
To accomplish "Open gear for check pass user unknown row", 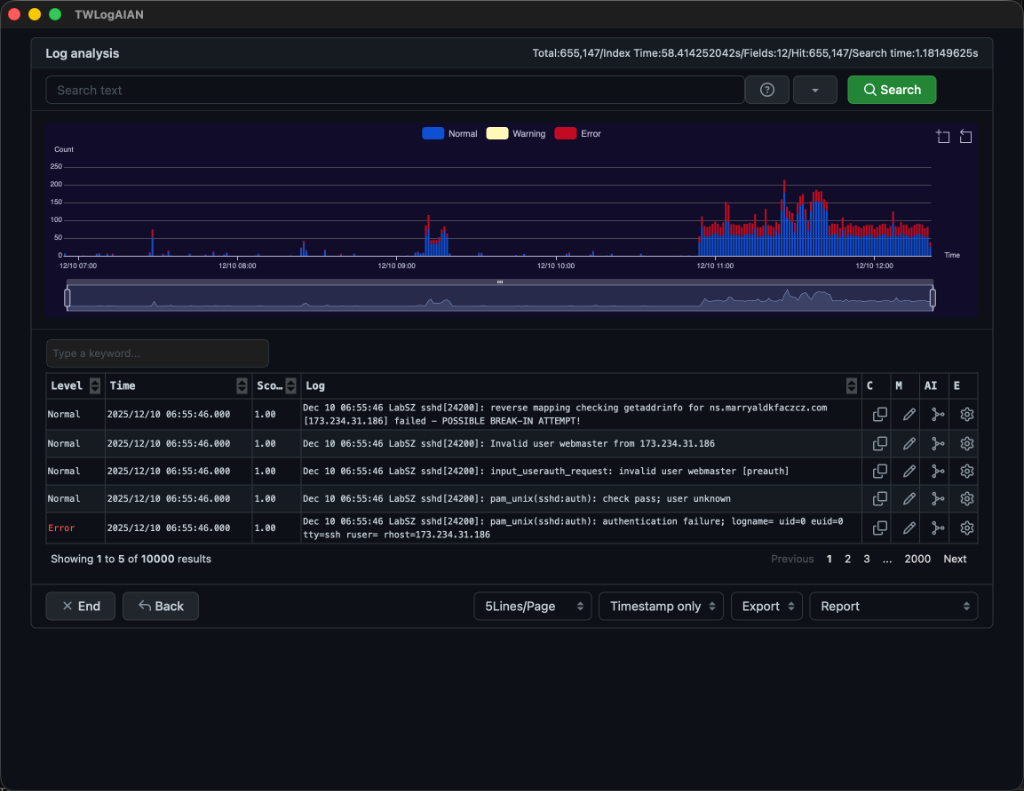I will coord(967,498).
